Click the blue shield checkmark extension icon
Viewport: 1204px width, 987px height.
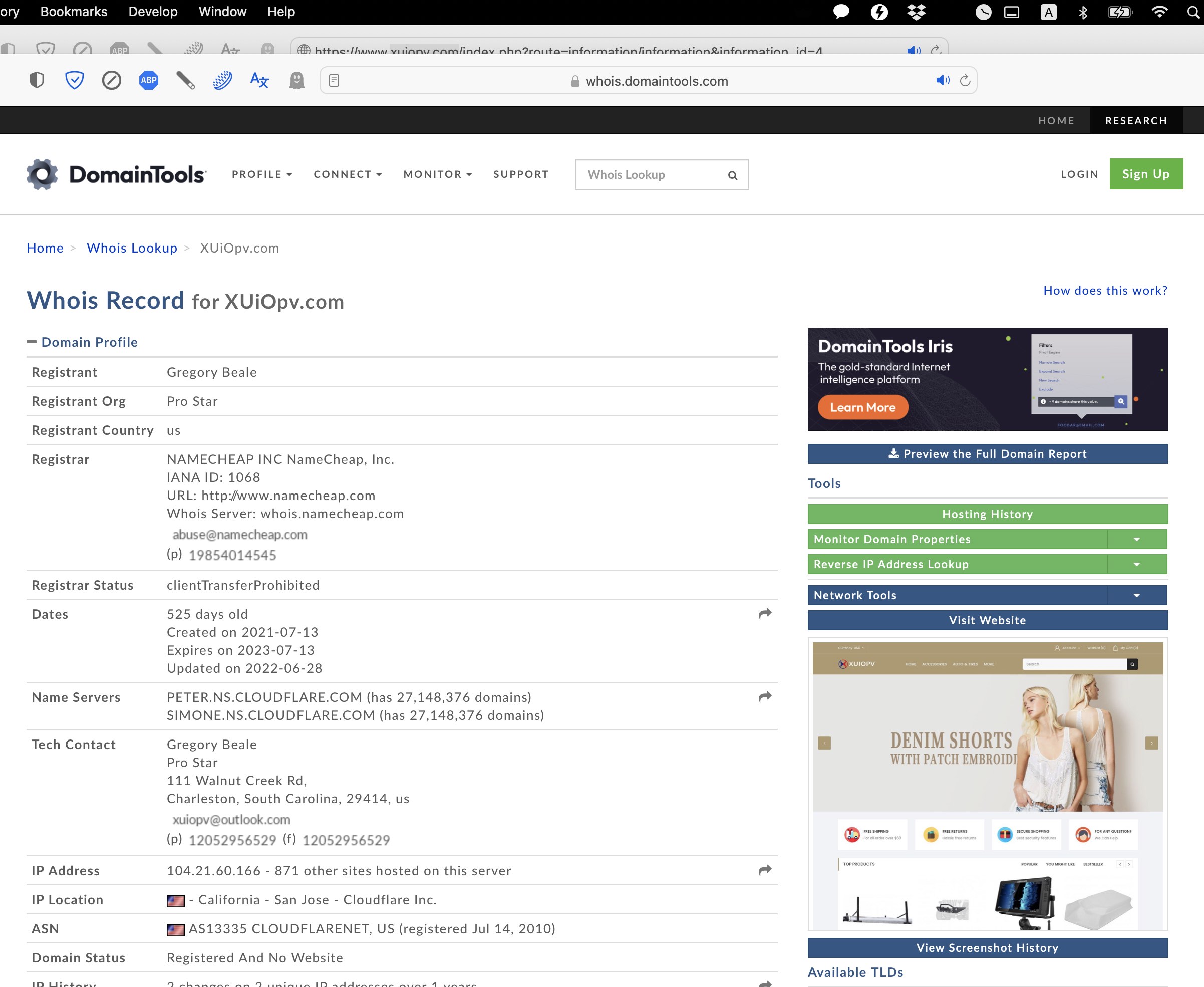(75, 80)
